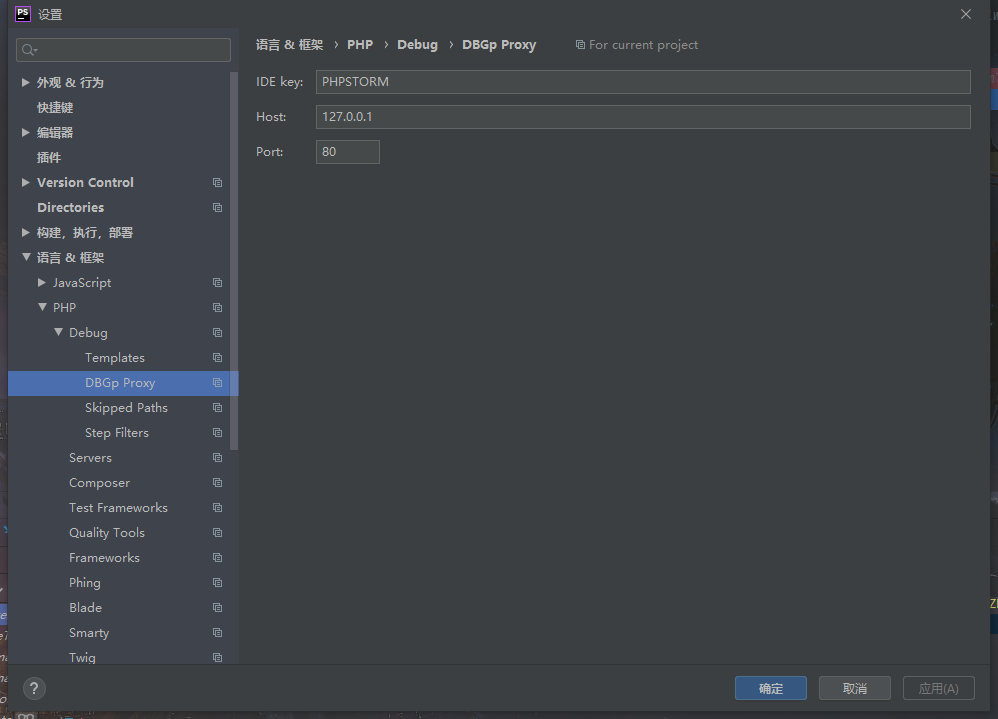Open help with the question mark button
This screenshot has width=998, height=719.
tap(34, 688)
